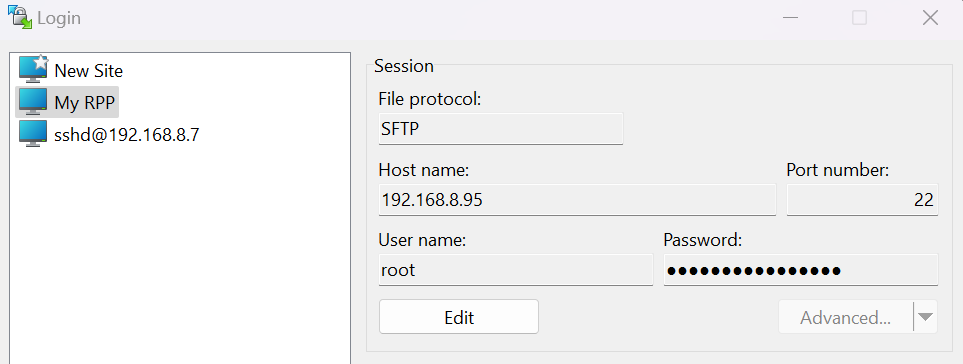Click the User name field
Screen dimensions: 963x364
click(516, 269)
